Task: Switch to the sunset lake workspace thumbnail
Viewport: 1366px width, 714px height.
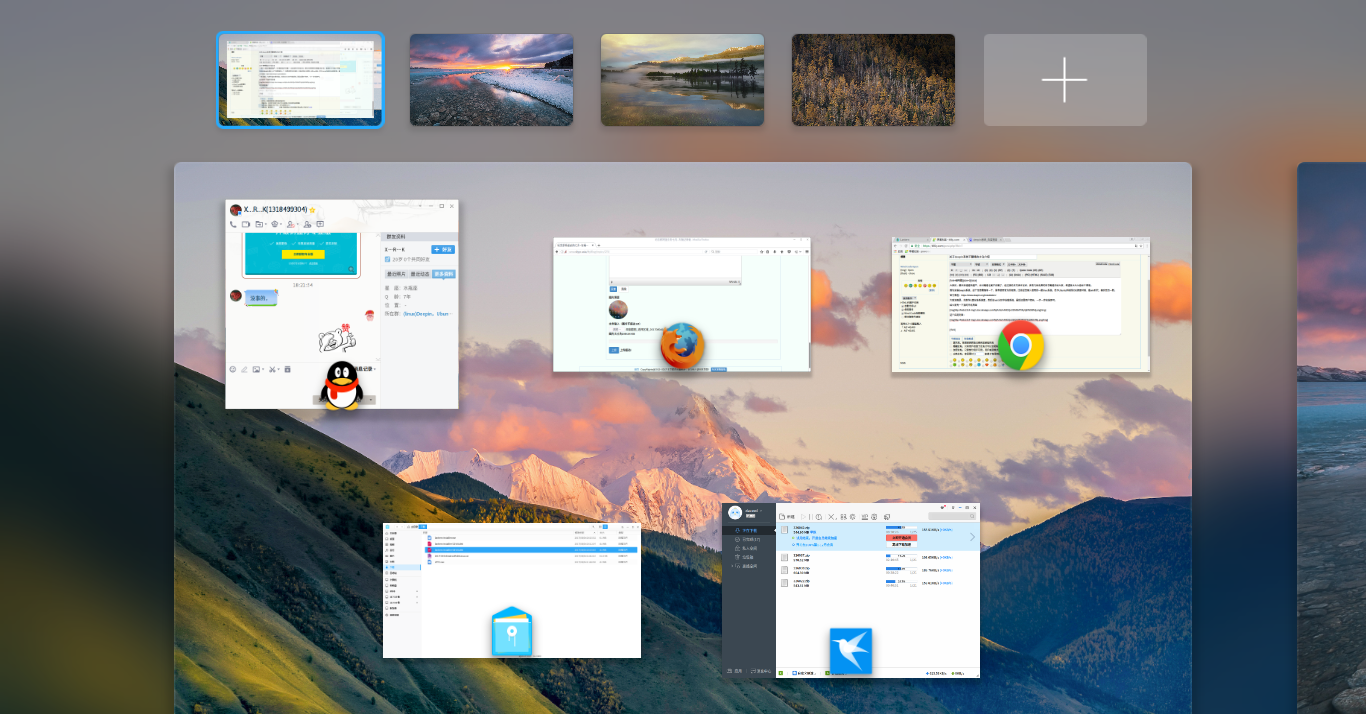Action: click(x=491, y=80)
